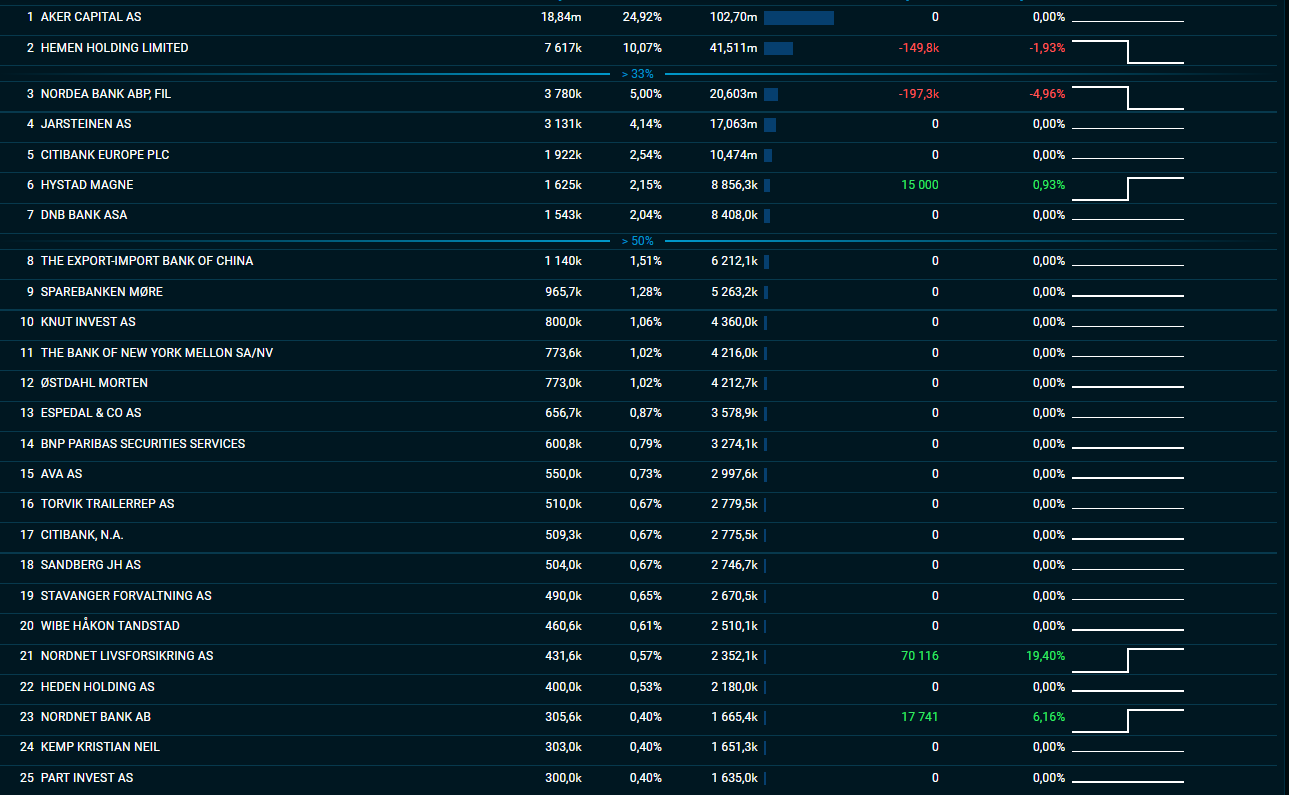The width and height of the screenshot is (1289, 795).
Task: Click KEMP KRISTIAN NEIL name
Action: 100,747
